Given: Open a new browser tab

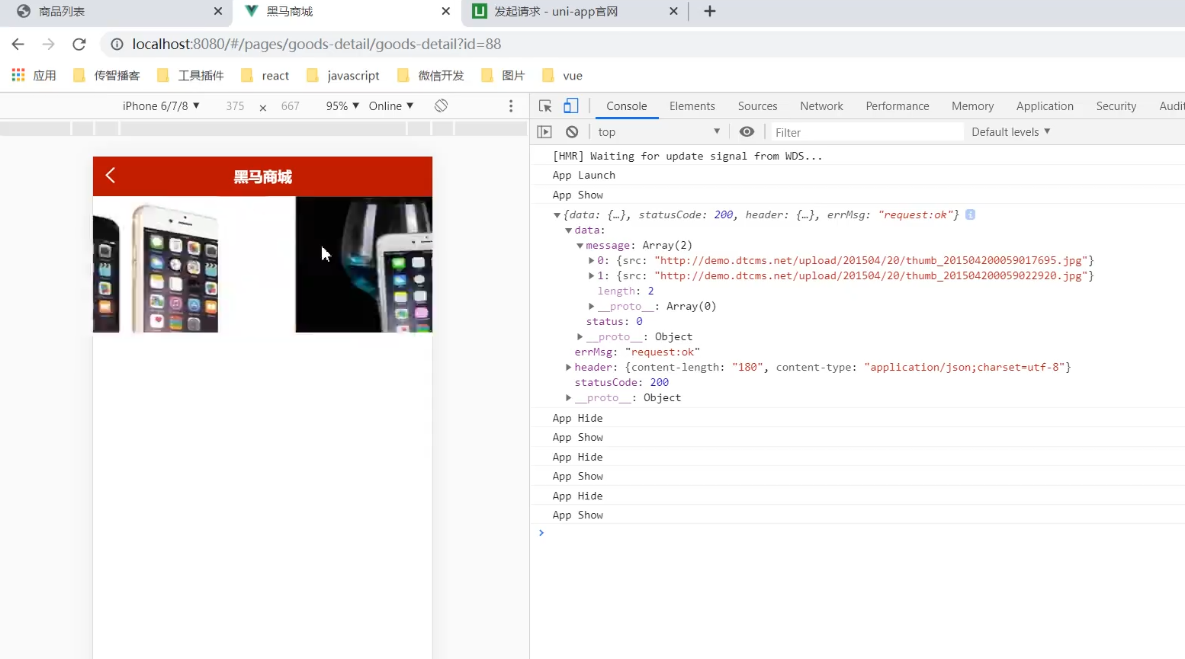Looking at the screenshot, I should point(710,11).
